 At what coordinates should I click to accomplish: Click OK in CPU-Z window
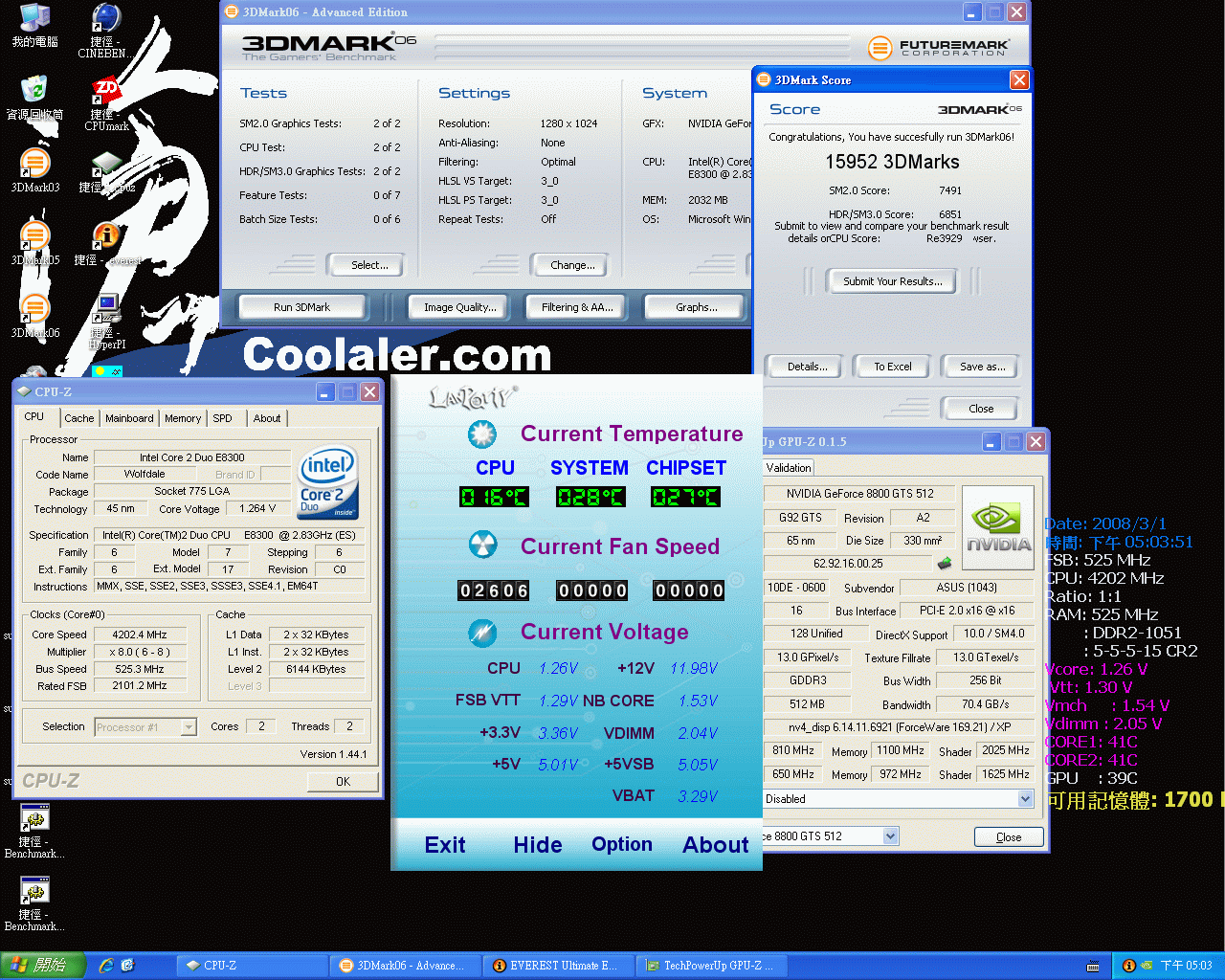tap(343, 781)
